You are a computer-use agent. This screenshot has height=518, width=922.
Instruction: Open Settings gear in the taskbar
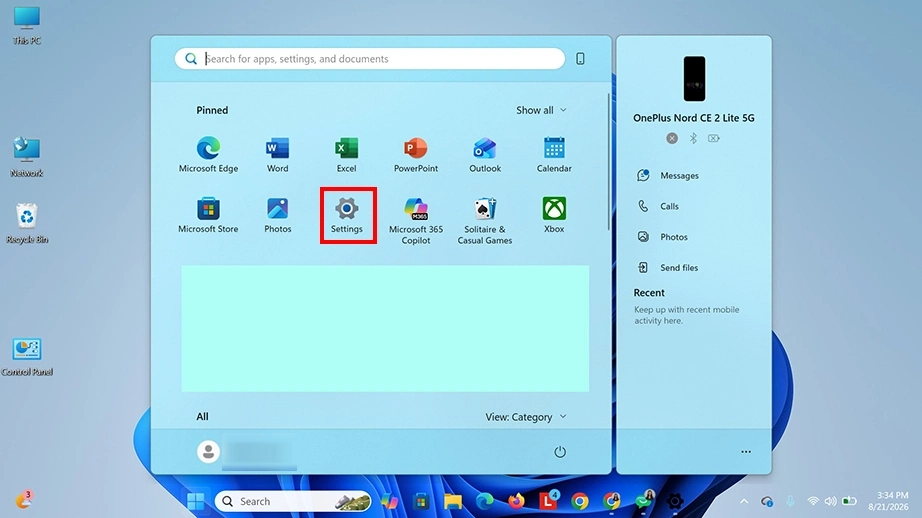675,502
